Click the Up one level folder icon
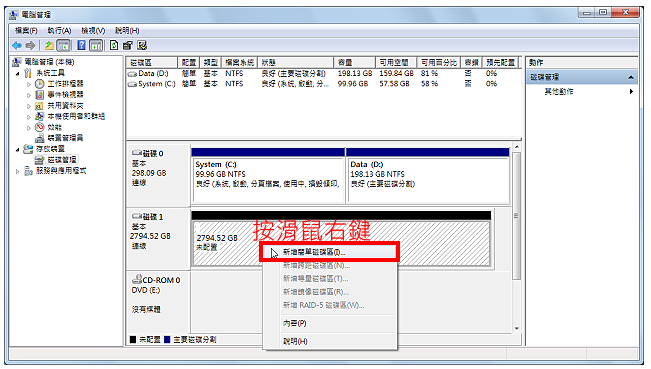This screenshot has height=369, width=651. coord(49,46)
